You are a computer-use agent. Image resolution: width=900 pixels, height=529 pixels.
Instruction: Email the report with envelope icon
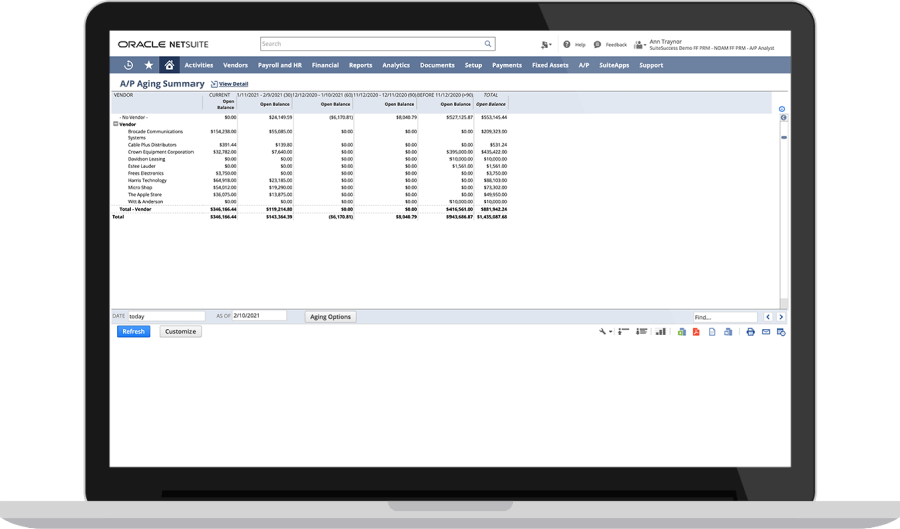pos(766,332)
